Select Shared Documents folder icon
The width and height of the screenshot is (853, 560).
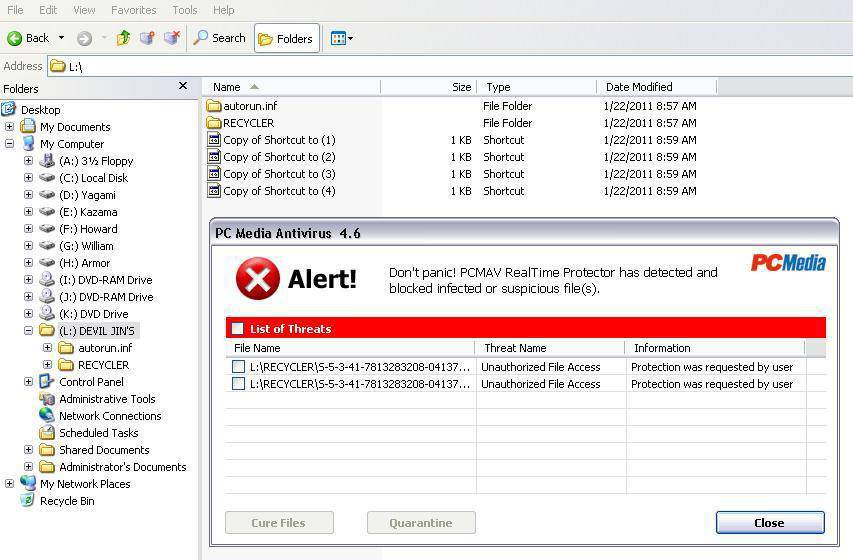pos(47,450)
